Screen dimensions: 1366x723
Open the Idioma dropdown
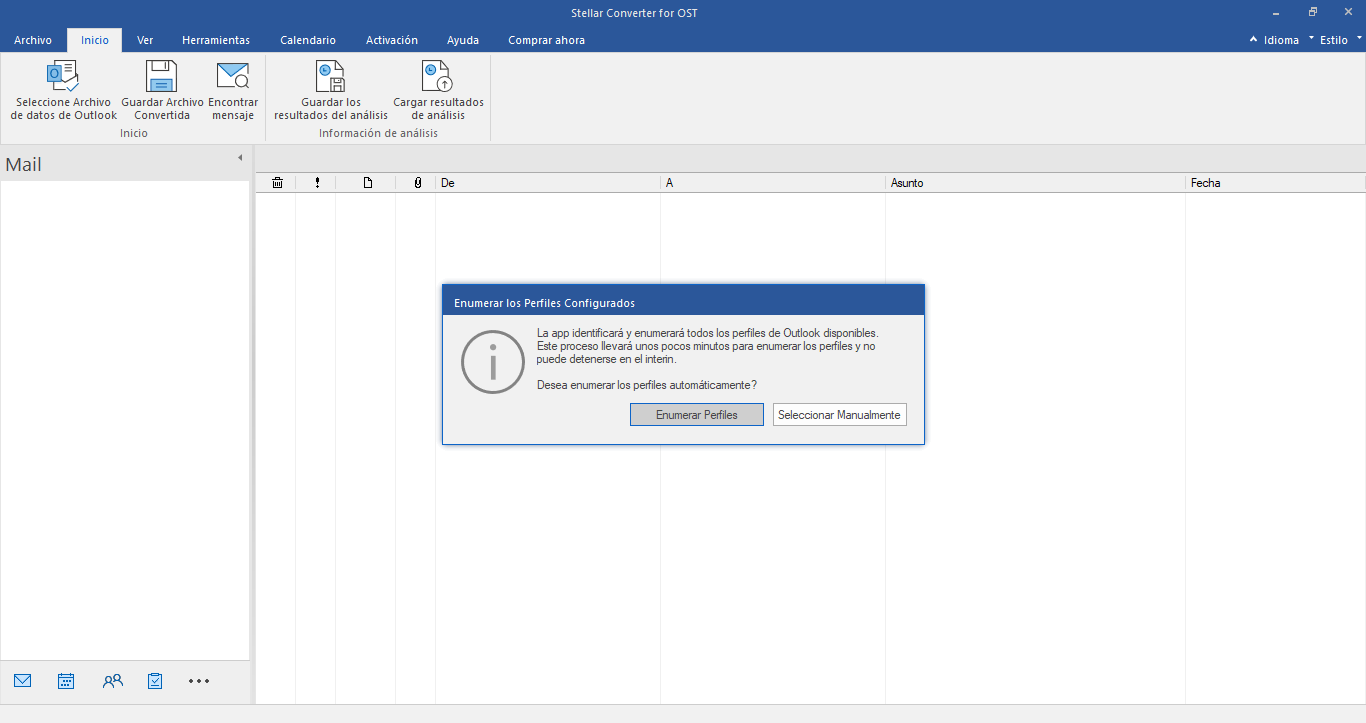[x=1281, y=40]
